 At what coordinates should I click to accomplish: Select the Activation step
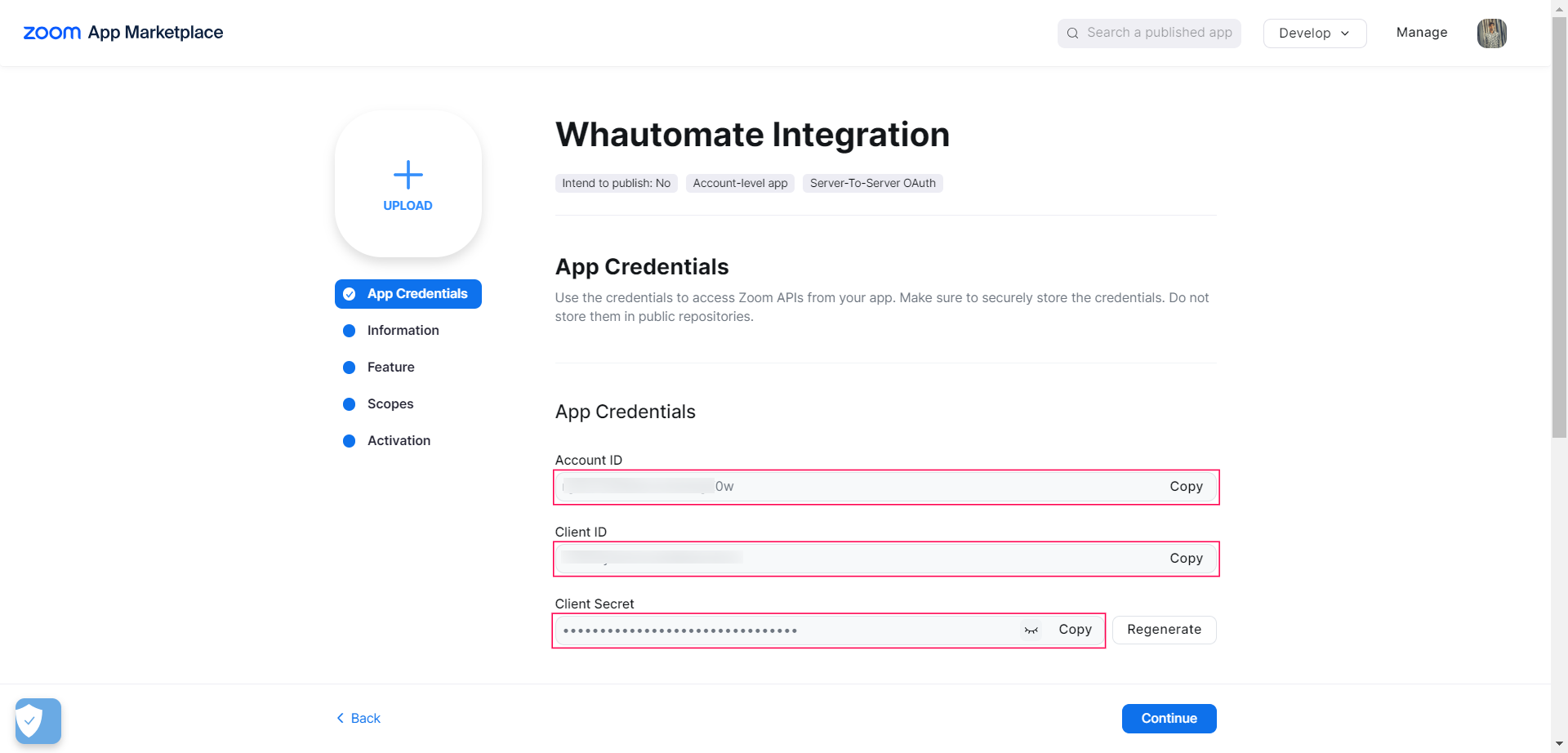pyautogui.click(x=399, y=441)
